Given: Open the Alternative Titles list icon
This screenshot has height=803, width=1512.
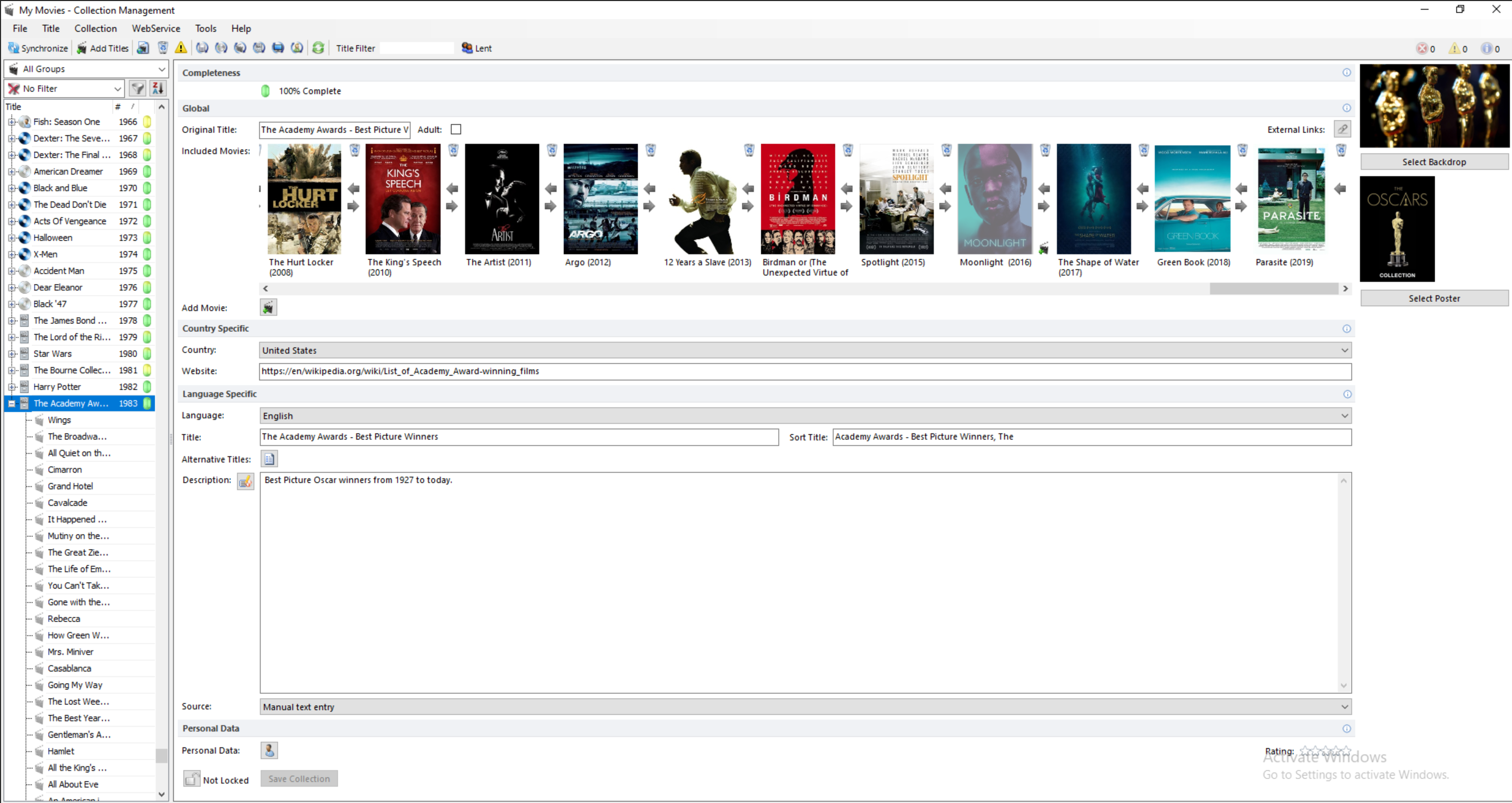Looking at the screenshot, I should click(269, 459).
